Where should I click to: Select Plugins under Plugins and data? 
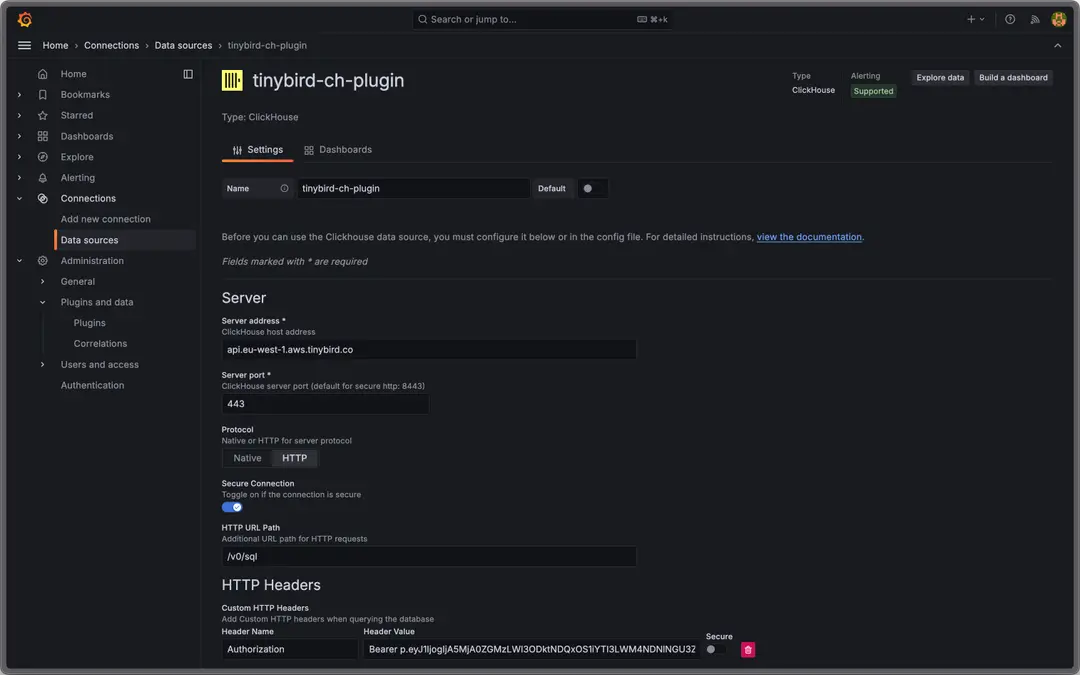89,322
